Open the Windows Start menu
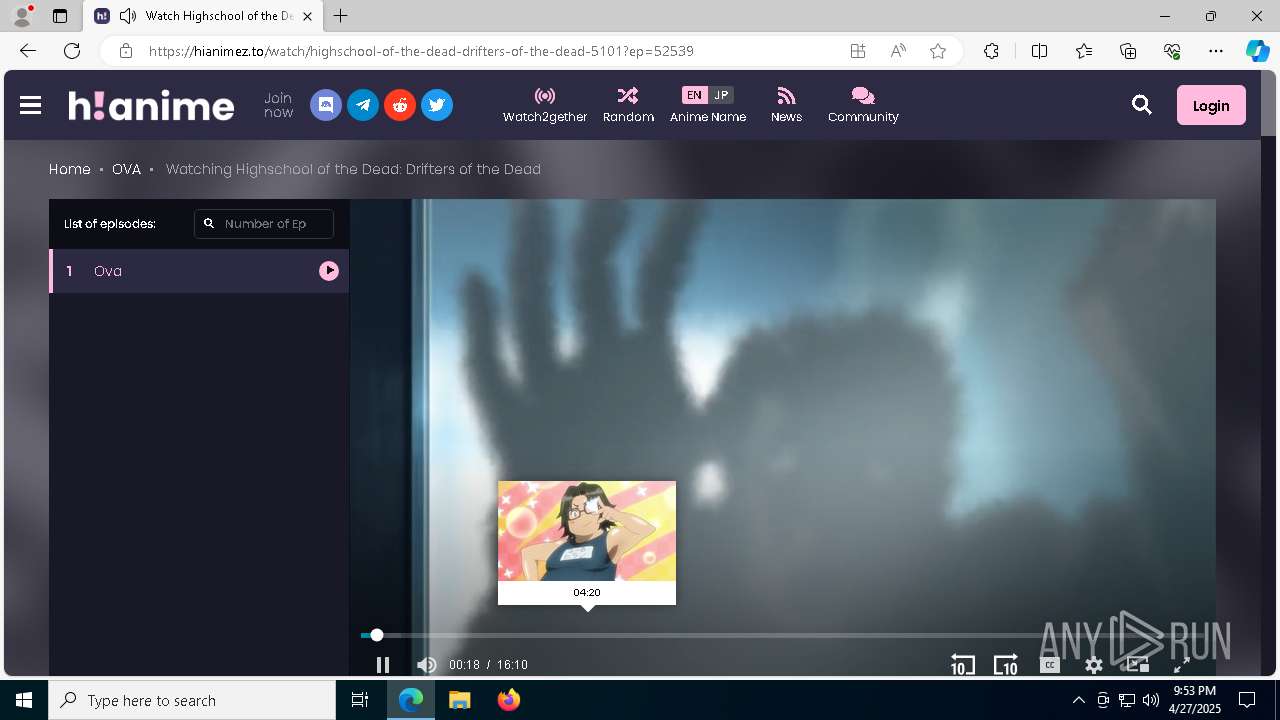The width and height of the screenshot is (1280, 720). pyautogui.click(x=24, y=700)
